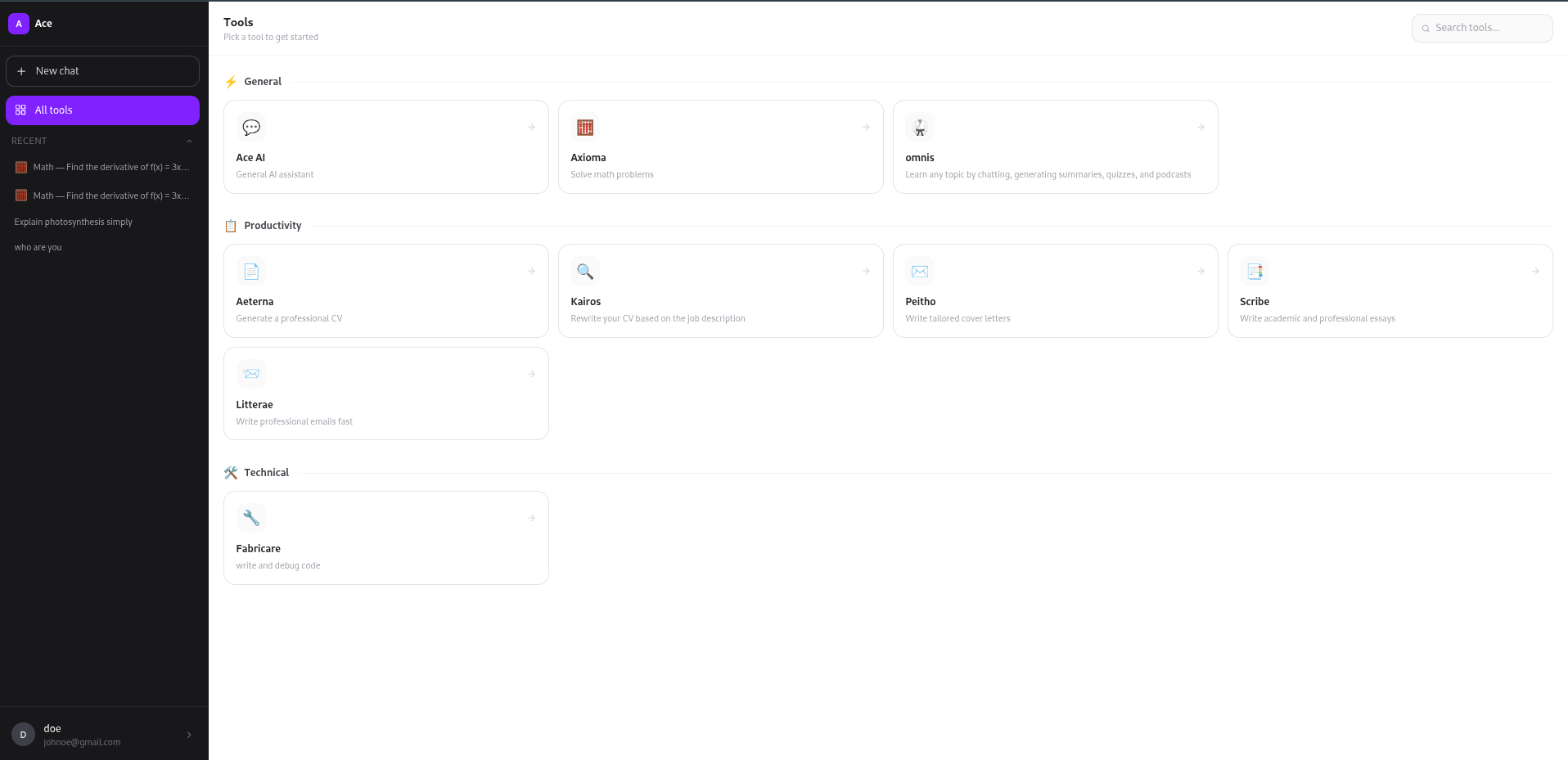Click the Fabricare wrench icon

(251, 519)
